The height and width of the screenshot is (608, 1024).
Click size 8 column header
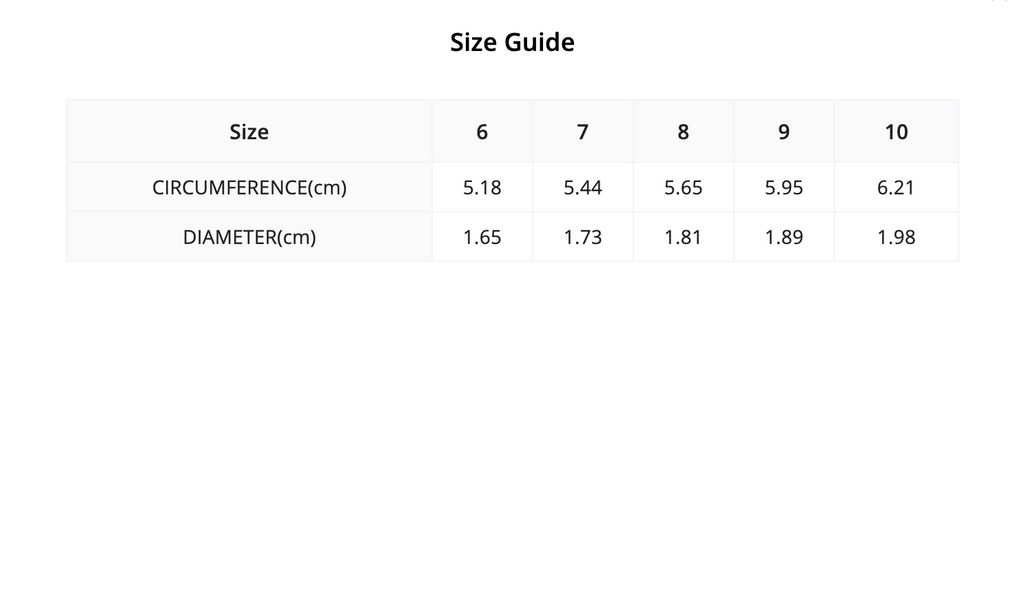point(683,131)
